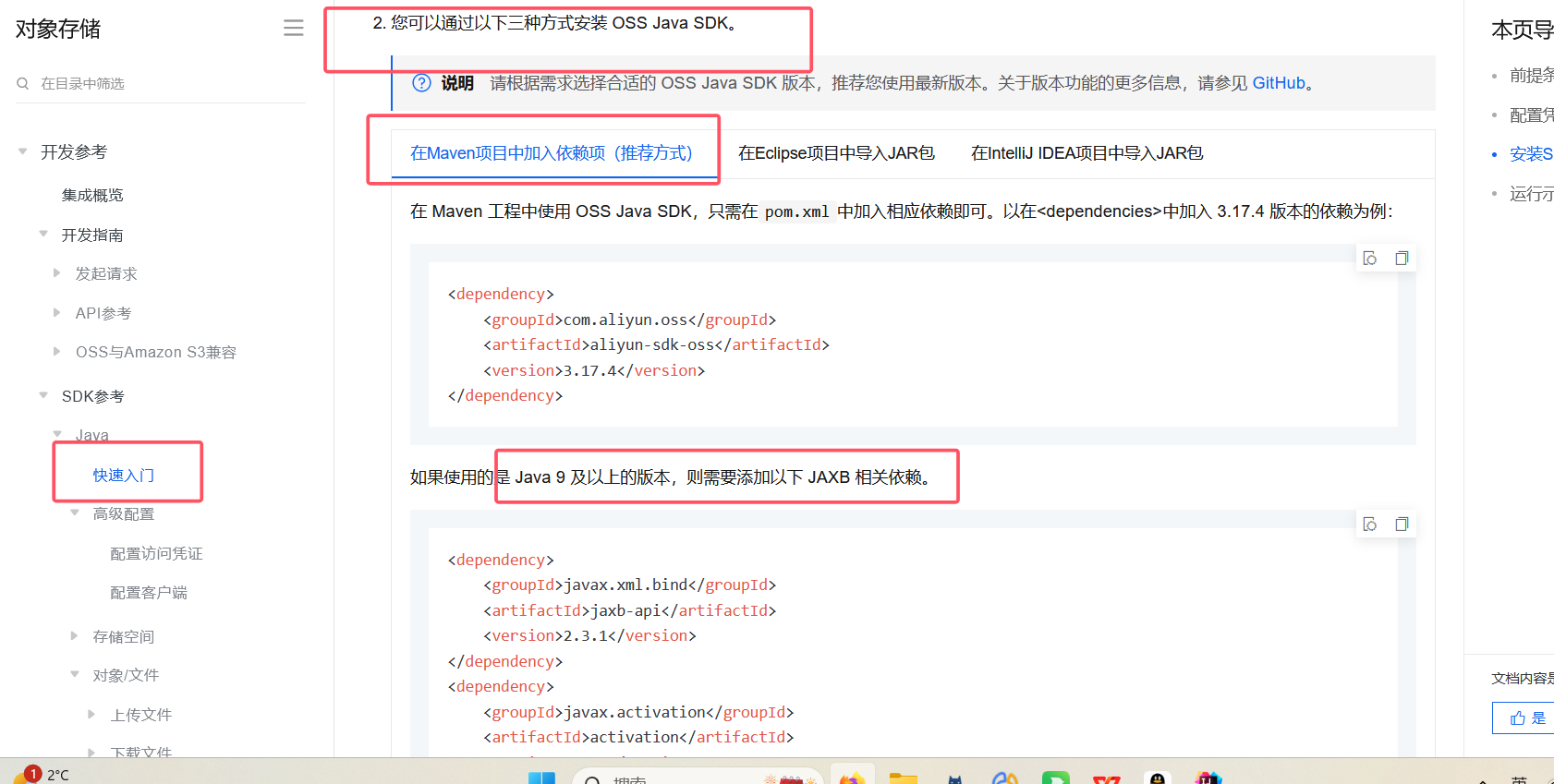This screenshot has width=1554, height=784.
Task: Copy the aliyun-sdk-oss dependency code
Action: click(1402, 259)
